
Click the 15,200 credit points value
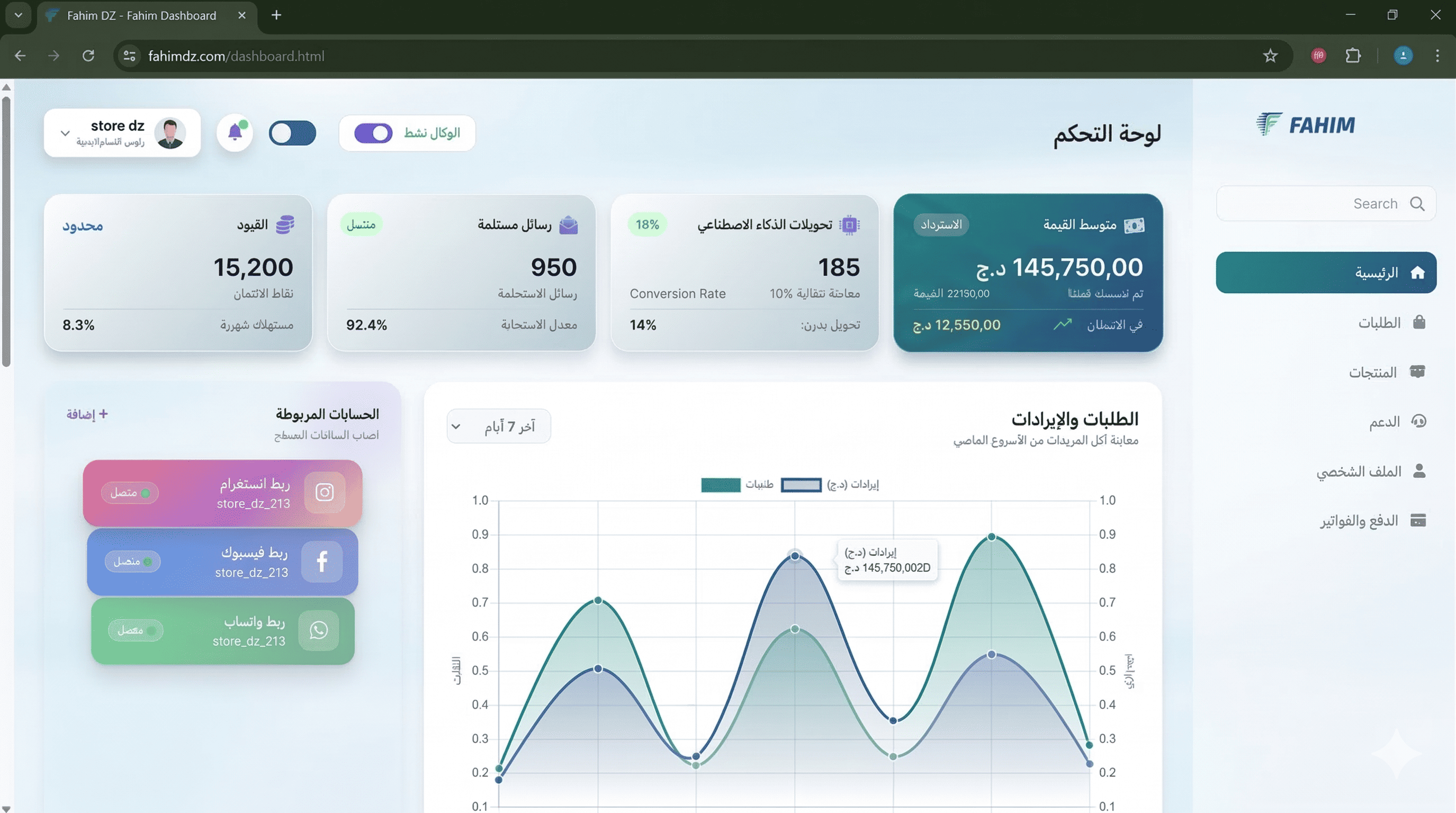pyautogui.click(x=253, y=267)
